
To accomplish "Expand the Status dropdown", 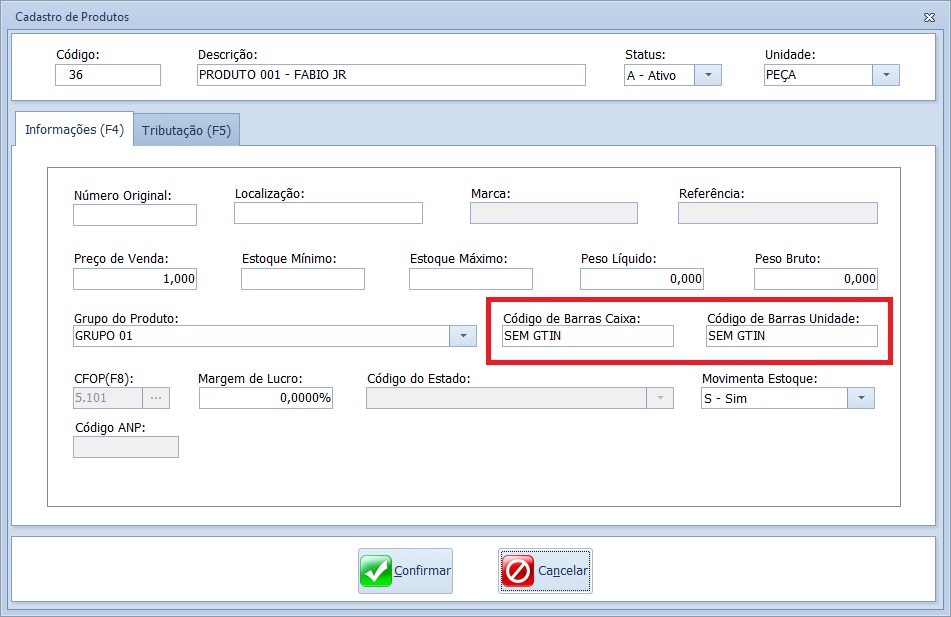I will click(x=707, y=75).
